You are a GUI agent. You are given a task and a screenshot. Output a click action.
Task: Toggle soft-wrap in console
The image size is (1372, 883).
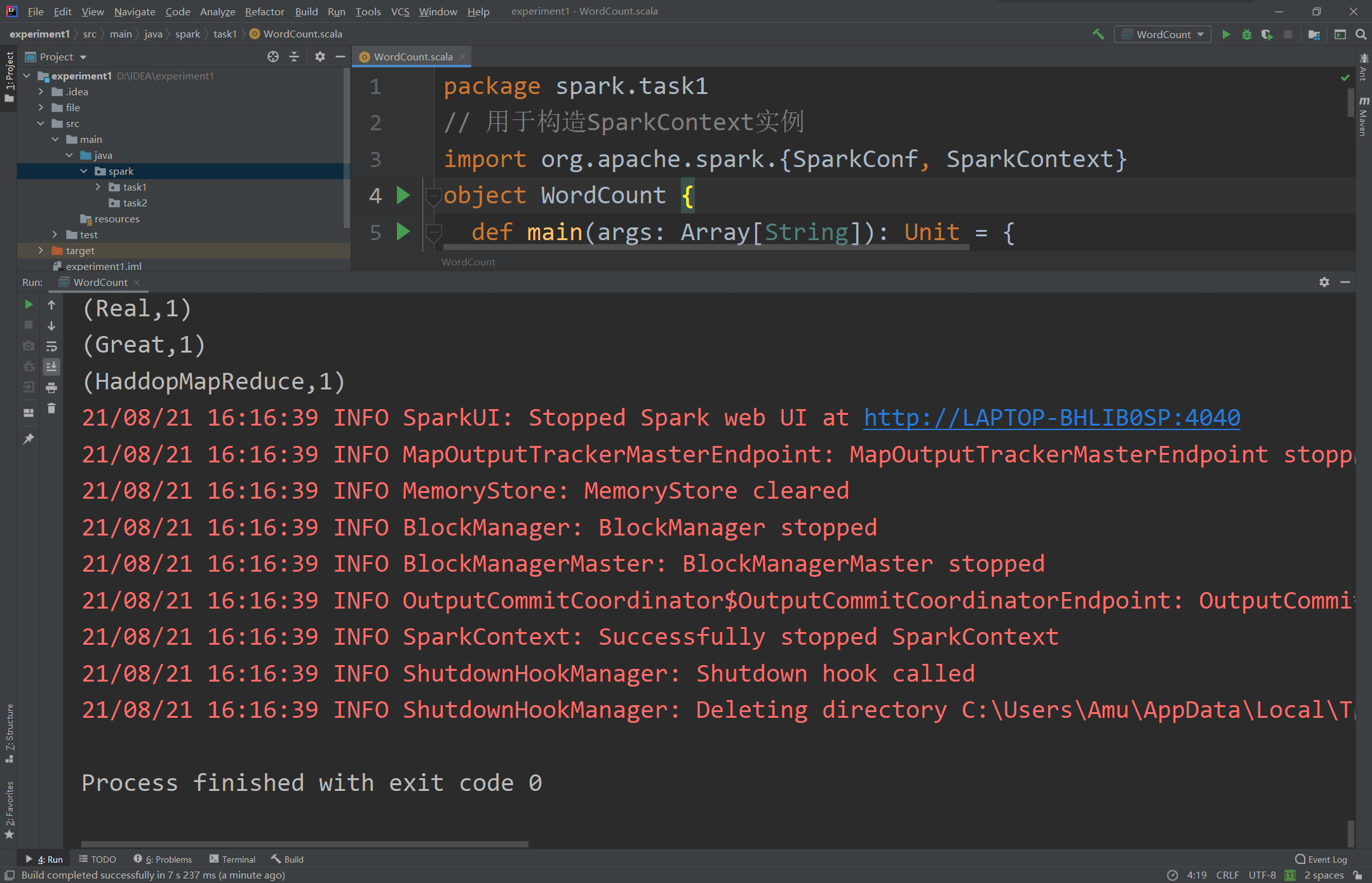tap(51, 346)
